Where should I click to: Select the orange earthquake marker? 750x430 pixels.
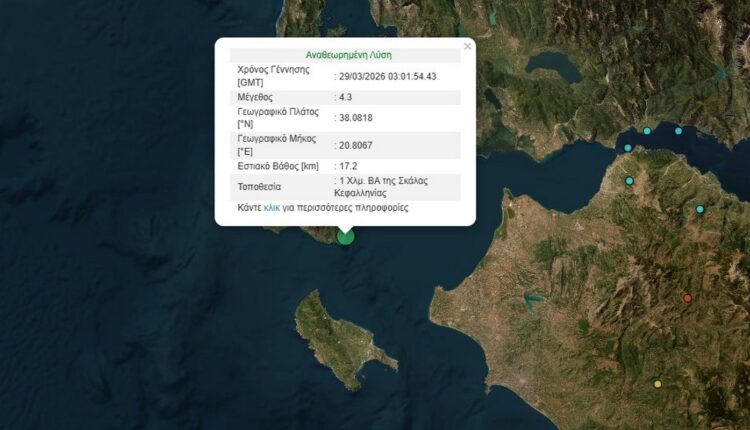(687, 298)
